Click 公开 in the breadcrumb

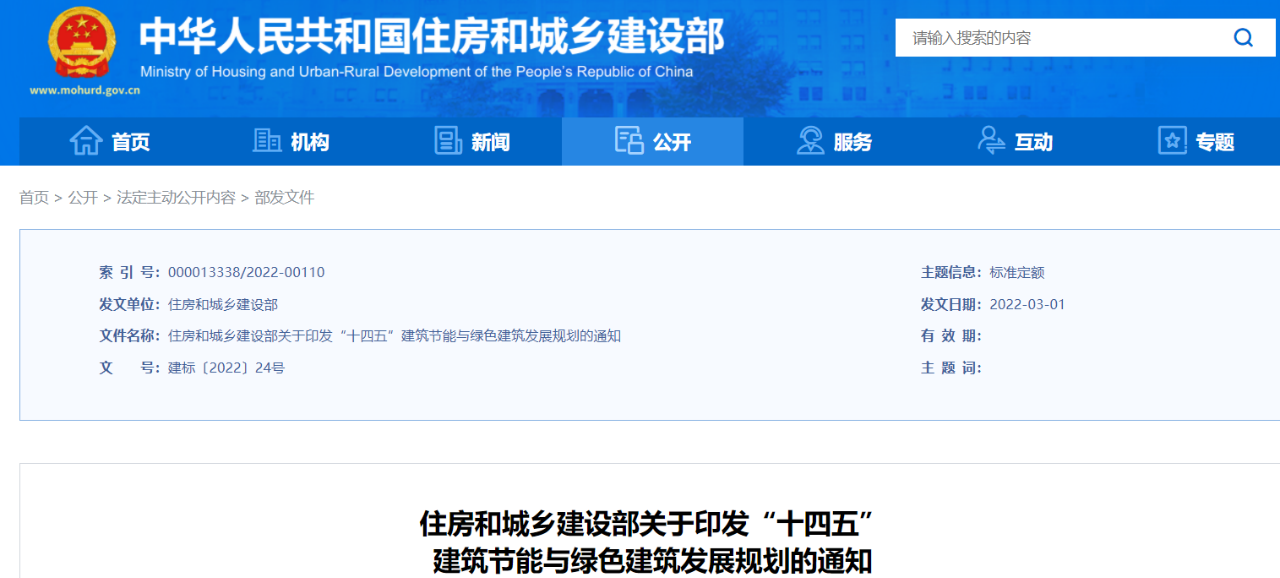(x=83, y=198)
